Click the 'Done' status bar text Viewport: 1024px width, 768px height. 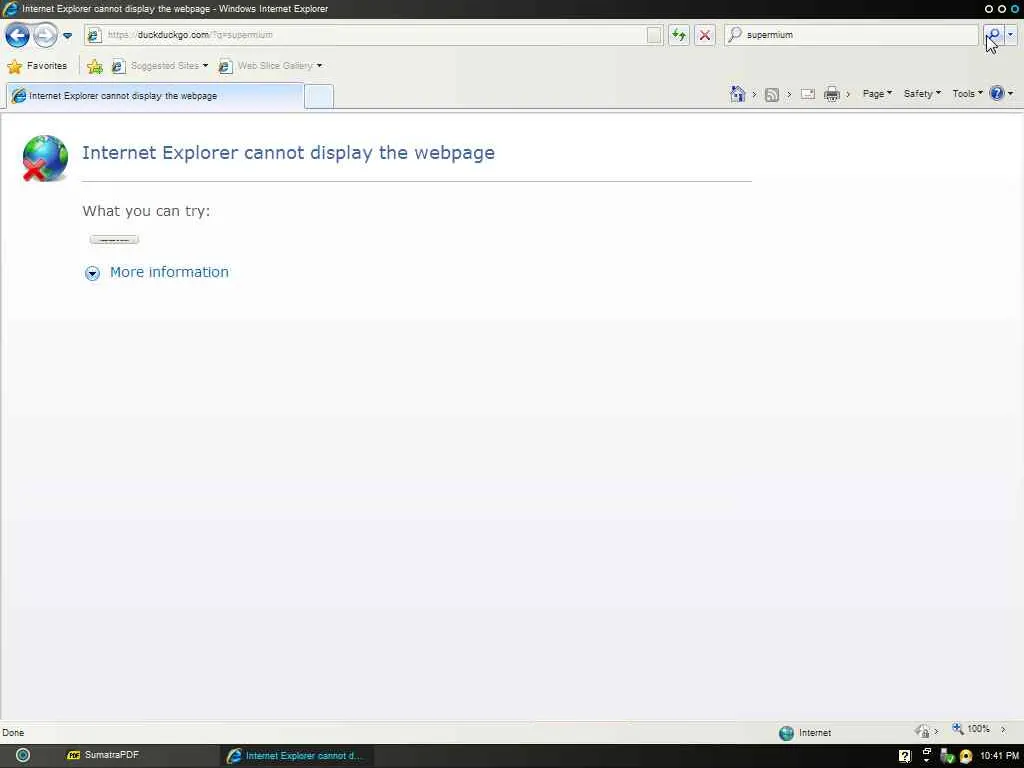pyautogui.click(x=13, y=733)
